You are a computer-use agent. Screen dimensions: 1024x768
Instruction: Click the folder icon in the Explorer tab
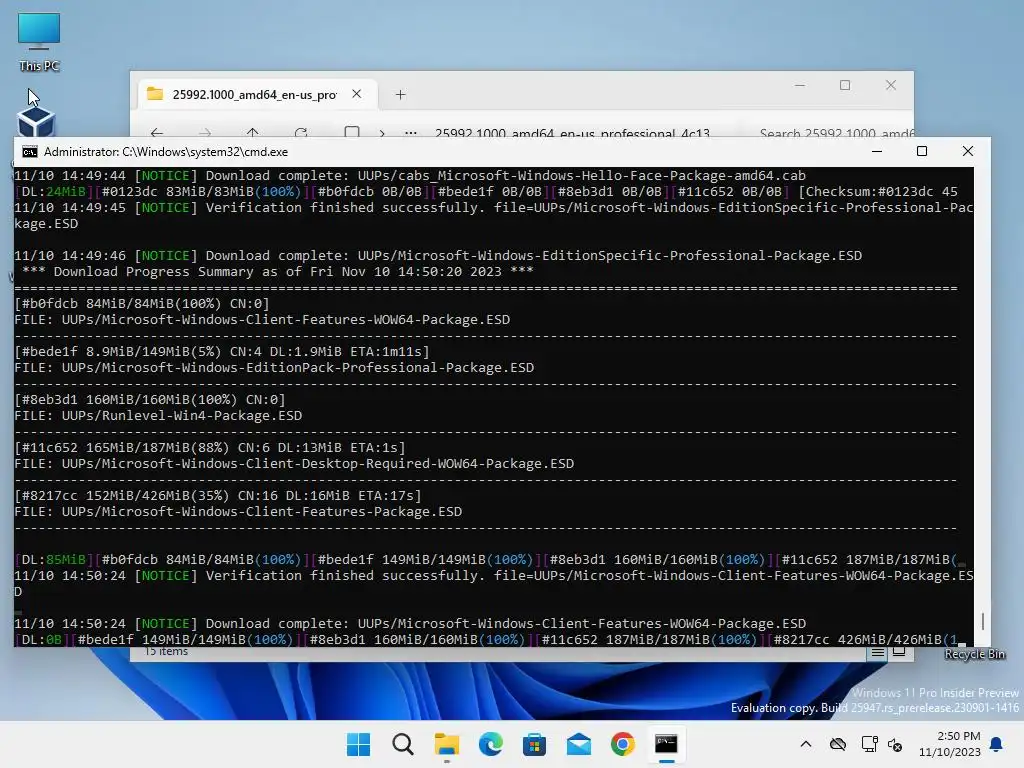(x=155, y=94)
